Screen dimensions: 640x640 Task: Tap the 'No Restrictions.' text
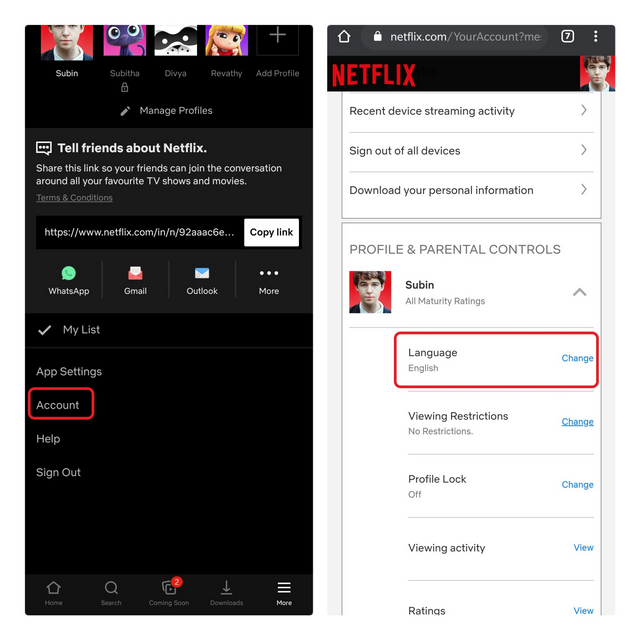[x=440, y=431]
